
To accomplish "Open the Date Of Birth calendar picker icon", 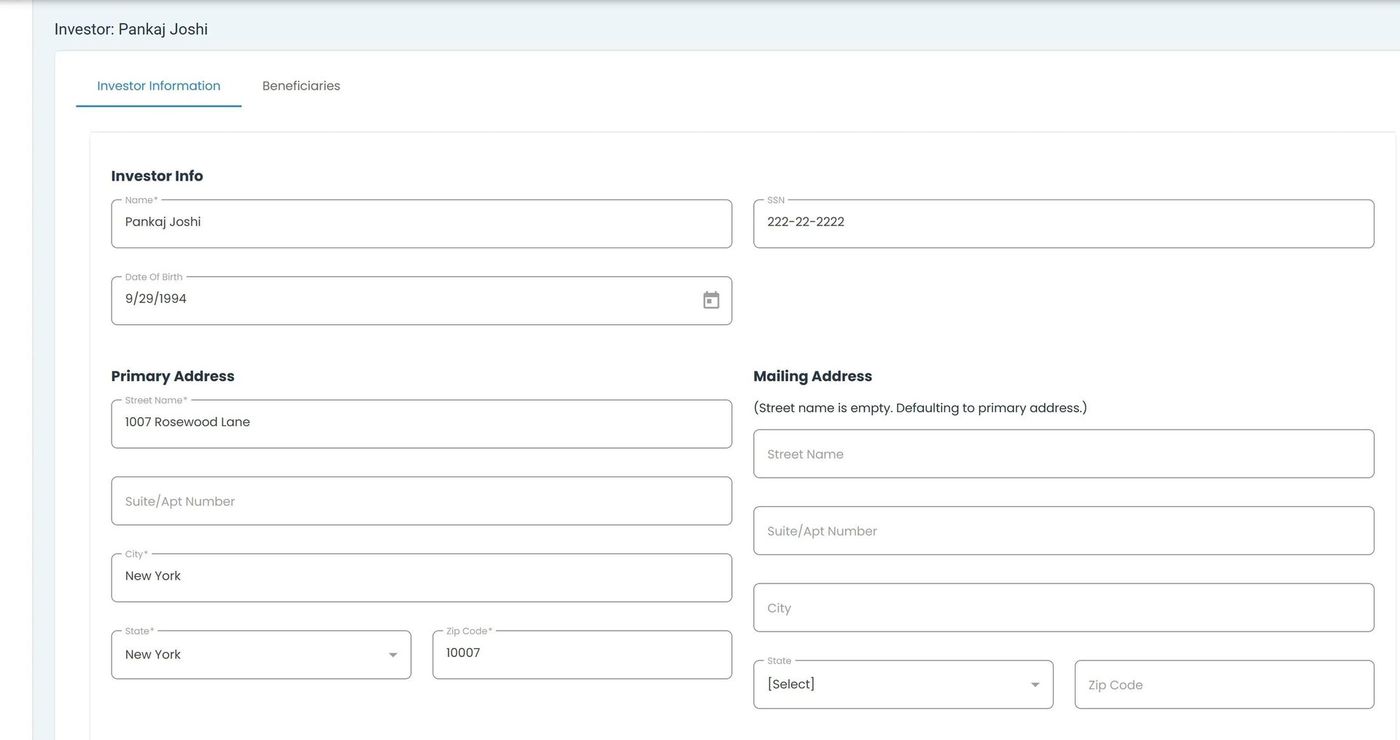I will click(x=711, y=300).
